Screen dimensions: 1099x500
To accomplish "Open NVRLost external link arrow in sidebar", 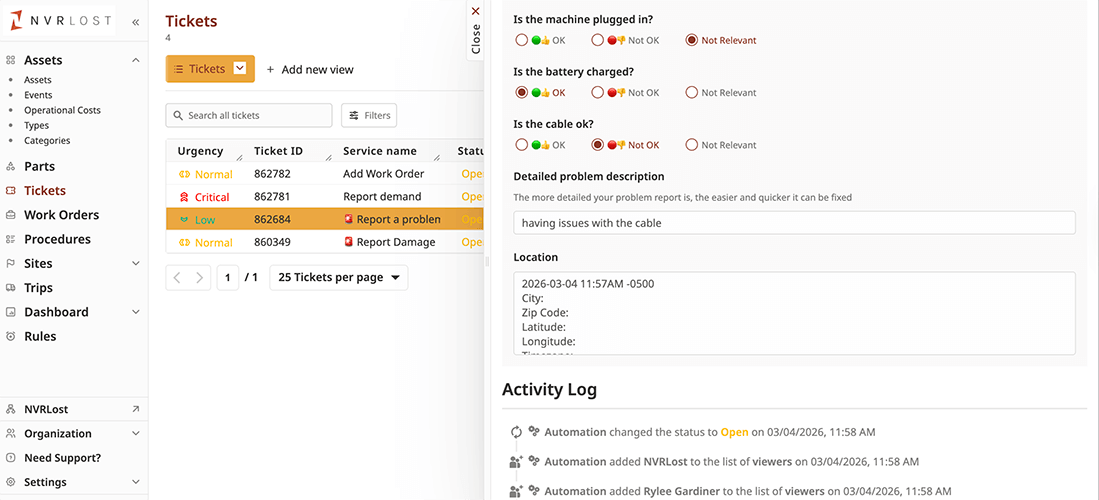I will point(136,409).
